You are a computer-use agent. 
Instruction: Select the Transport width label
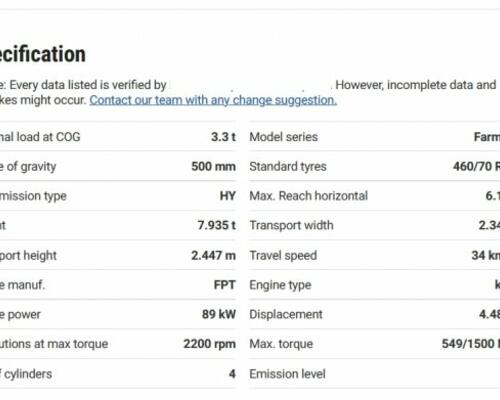[x=291, y=225]
